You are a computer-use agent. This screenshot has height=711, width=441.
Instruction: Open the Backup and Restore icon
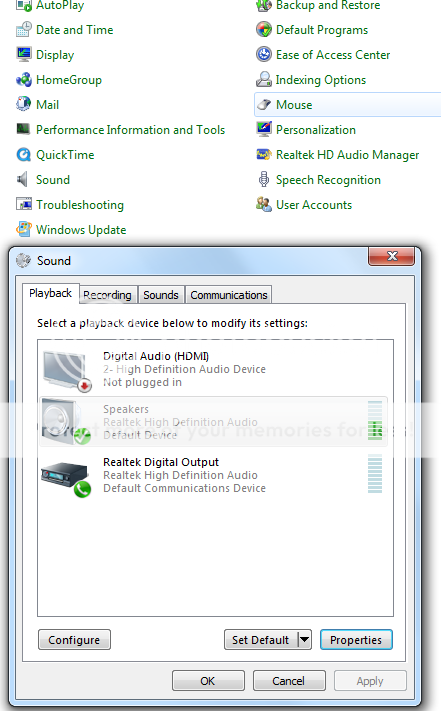264,5
